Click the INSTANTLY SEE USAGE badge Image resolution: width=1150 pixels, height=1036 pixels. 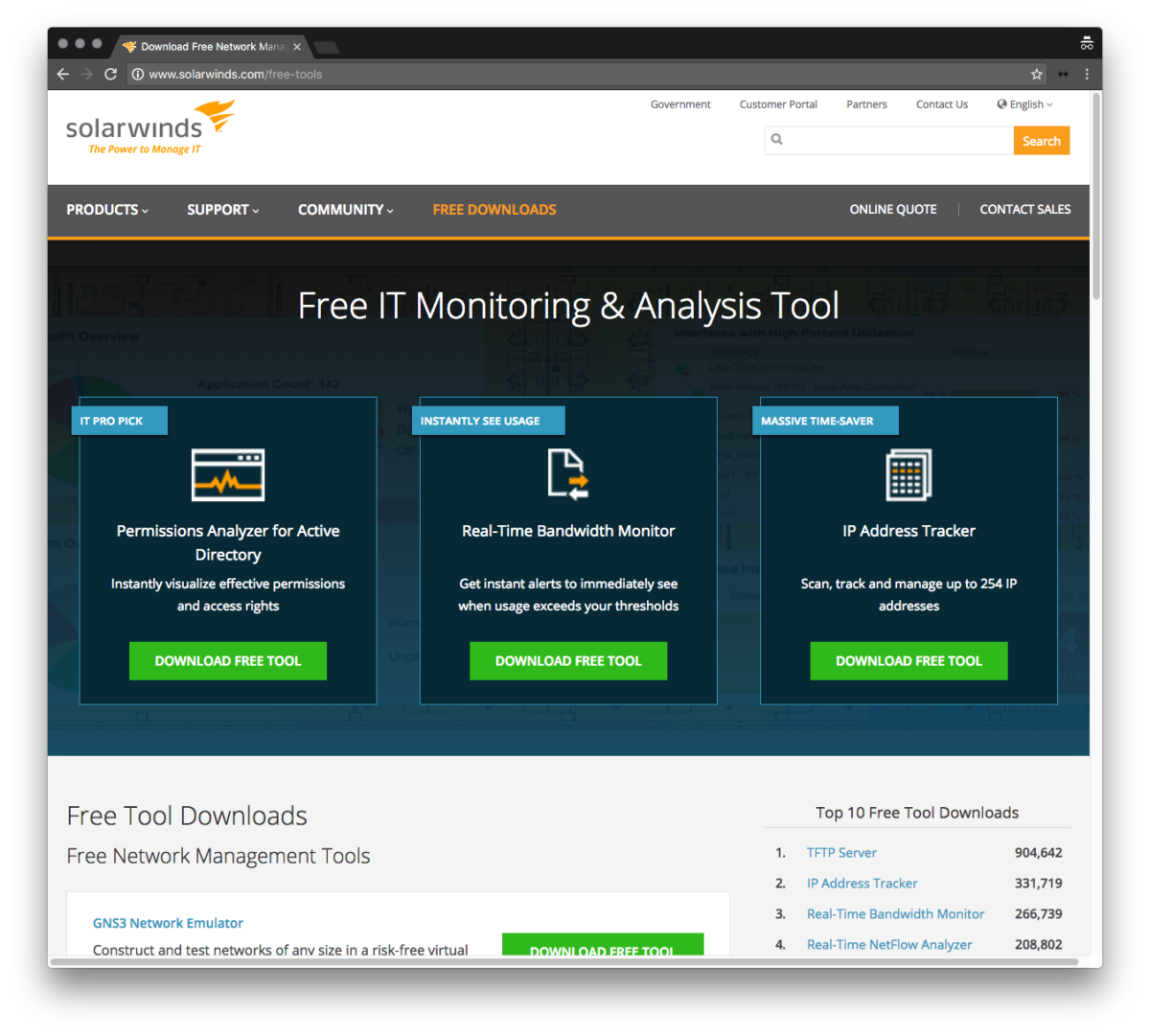click(488, 421)
